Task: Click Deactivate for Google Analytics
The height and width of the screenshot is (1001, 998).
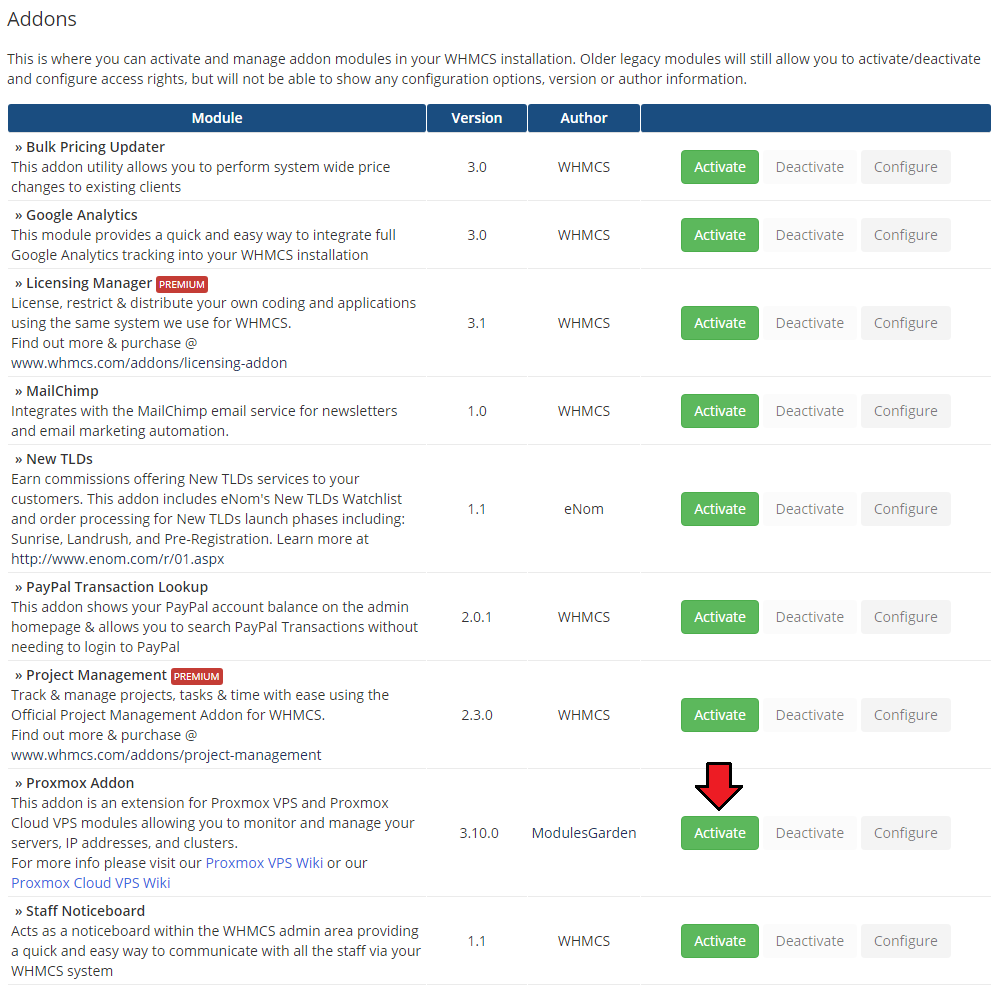Action: pyautogui.click(x=809, y=235)
